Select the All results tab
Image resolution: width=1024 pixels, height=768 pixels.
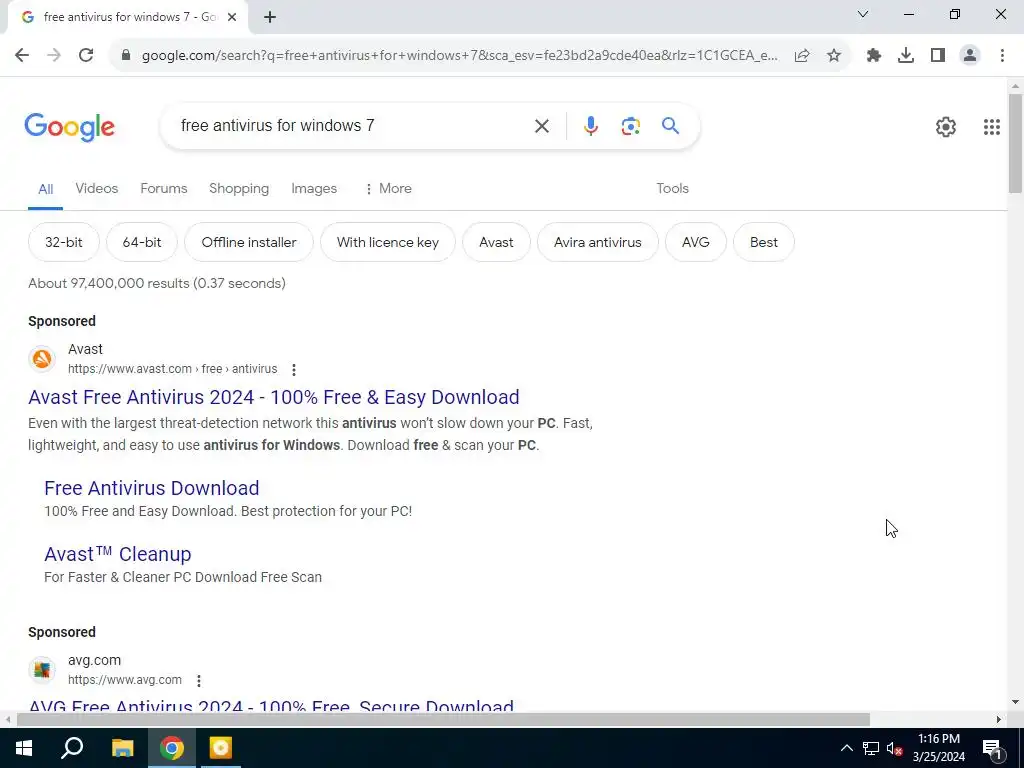point(45,189)
